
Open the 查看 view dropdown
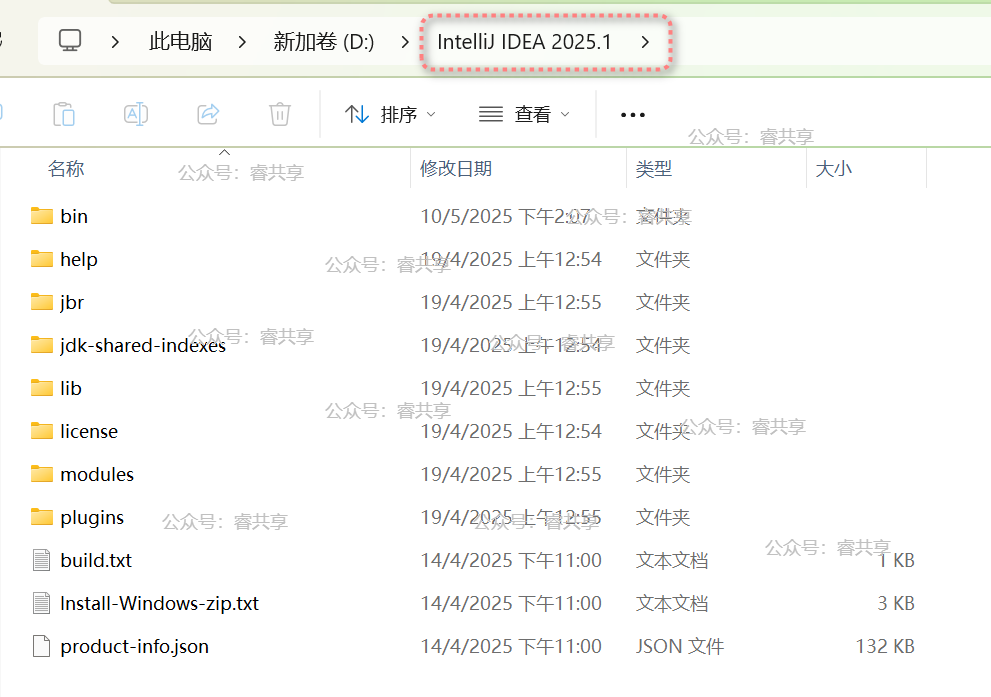(x=524, y=114)
